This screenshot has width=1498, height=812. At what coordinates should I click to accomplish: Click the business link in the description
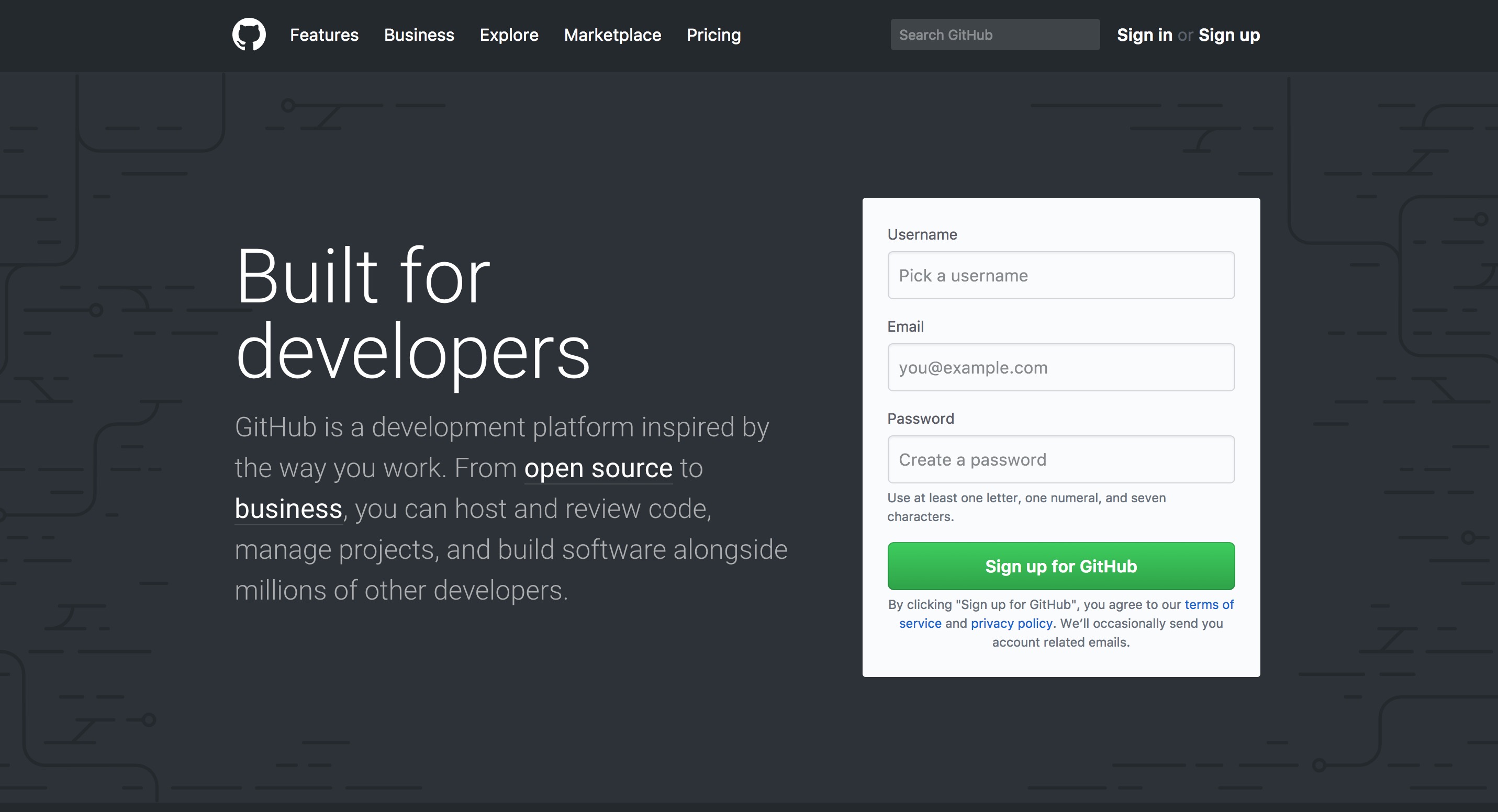coord(288,508)
